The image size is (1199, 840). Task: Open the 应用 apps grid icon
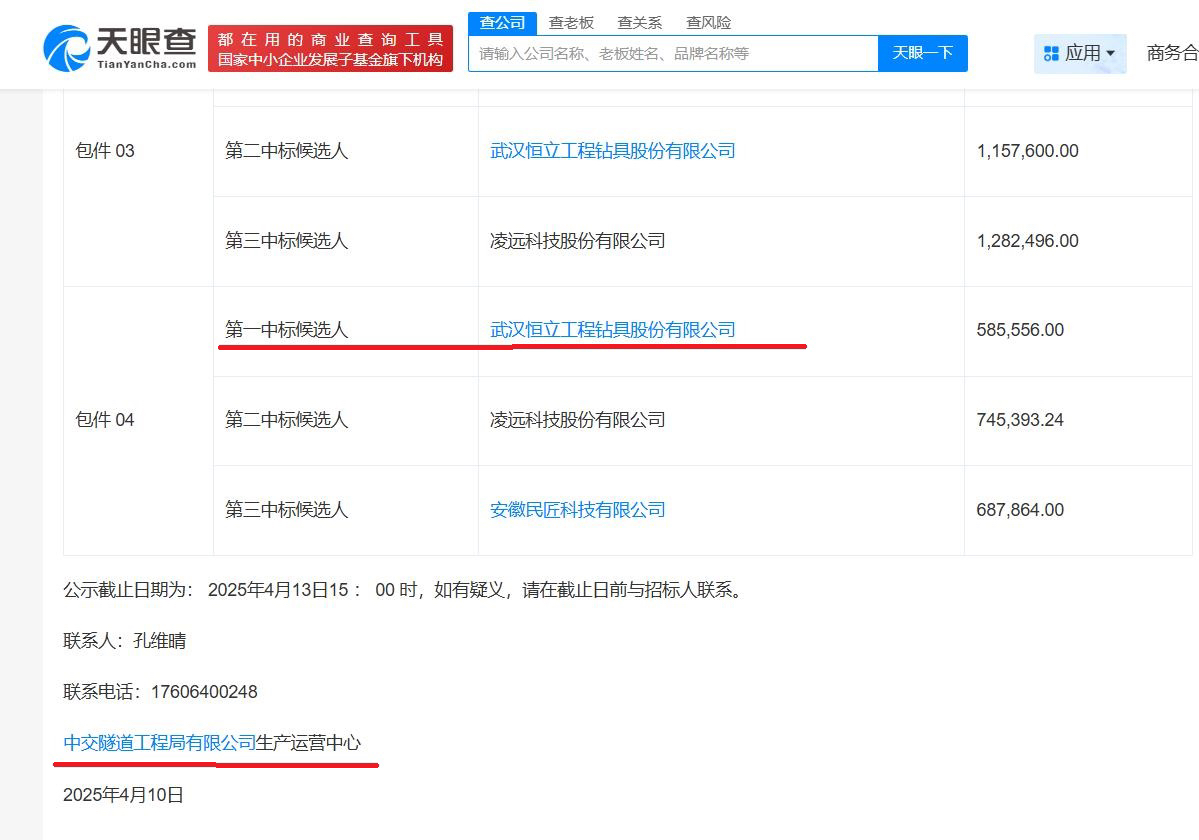1051,54
